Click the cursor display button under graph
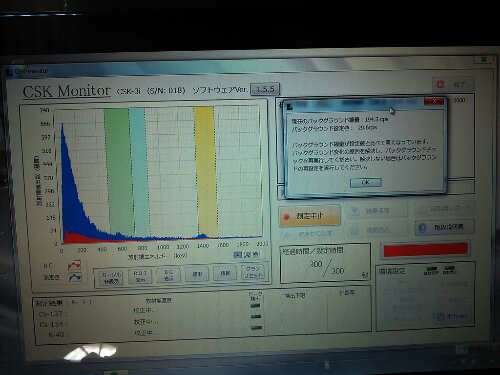Image resolution: width=500 pixels, height=375 pixels. click(x=111, y=277)
